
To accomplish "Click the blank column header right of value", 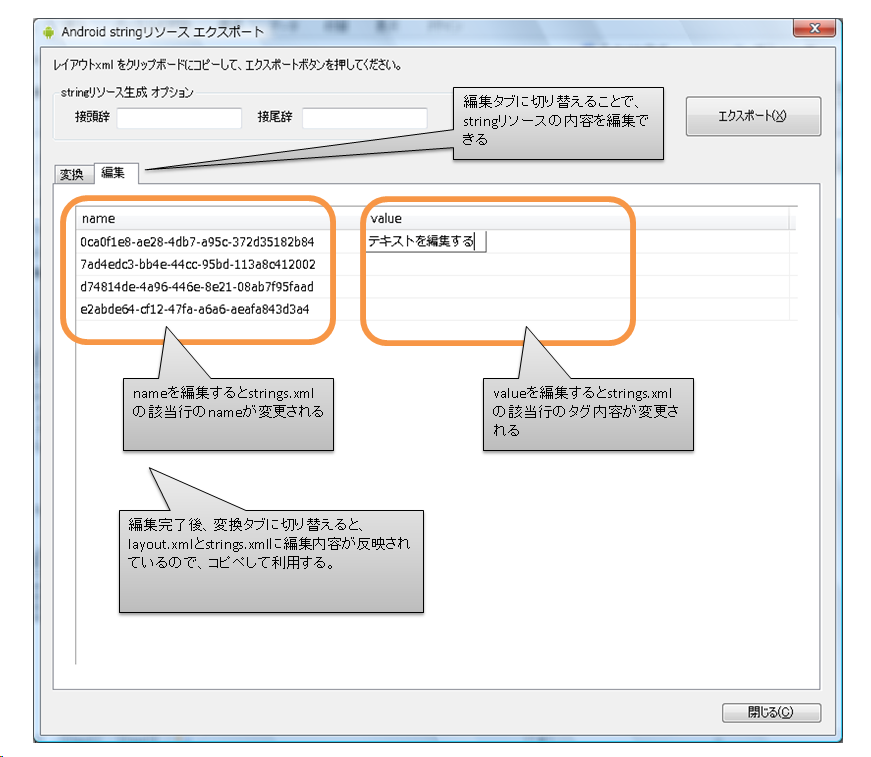I will [793, 218].
